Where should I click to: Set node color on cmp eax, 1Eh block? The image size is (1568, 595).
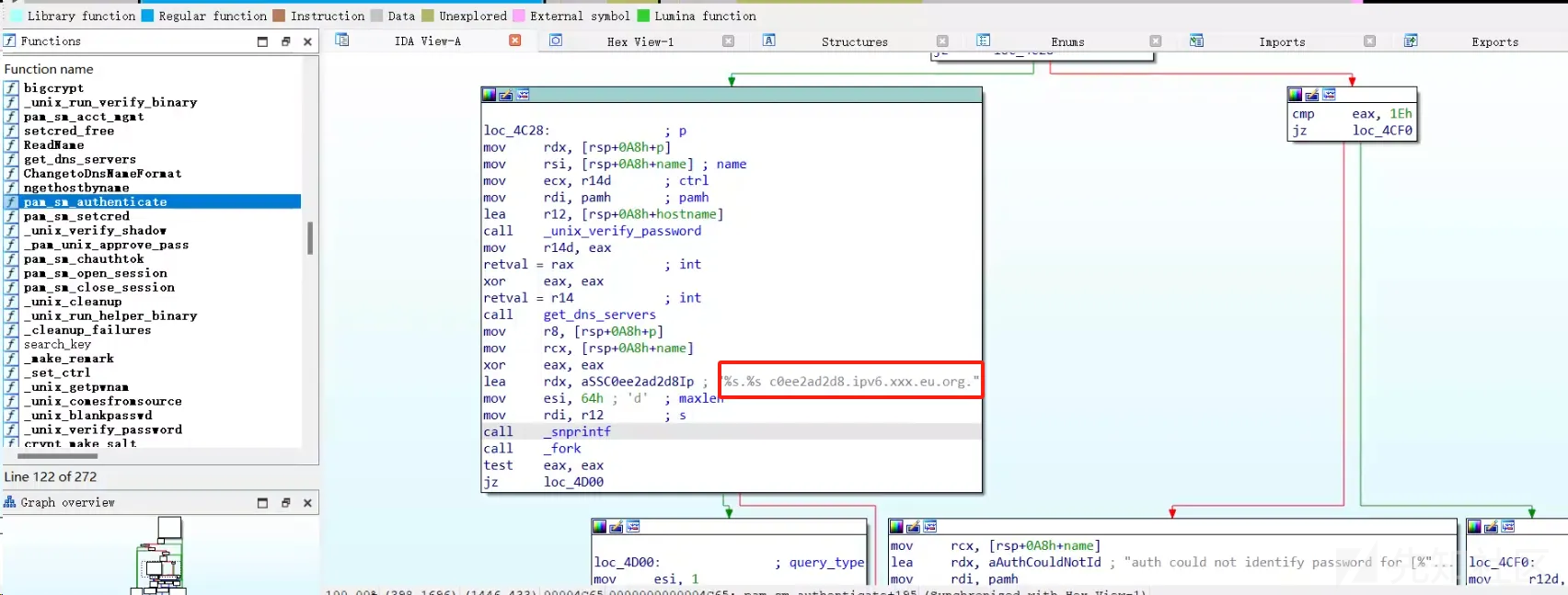[1295, 95]
